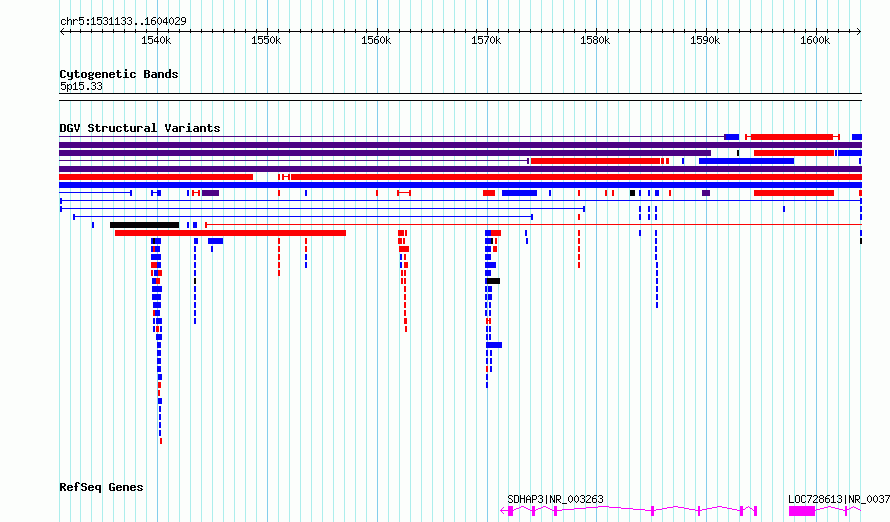Screen dimensions: 890x522
Task: Click the 1540k scale label
Action: tap(156, 40)
